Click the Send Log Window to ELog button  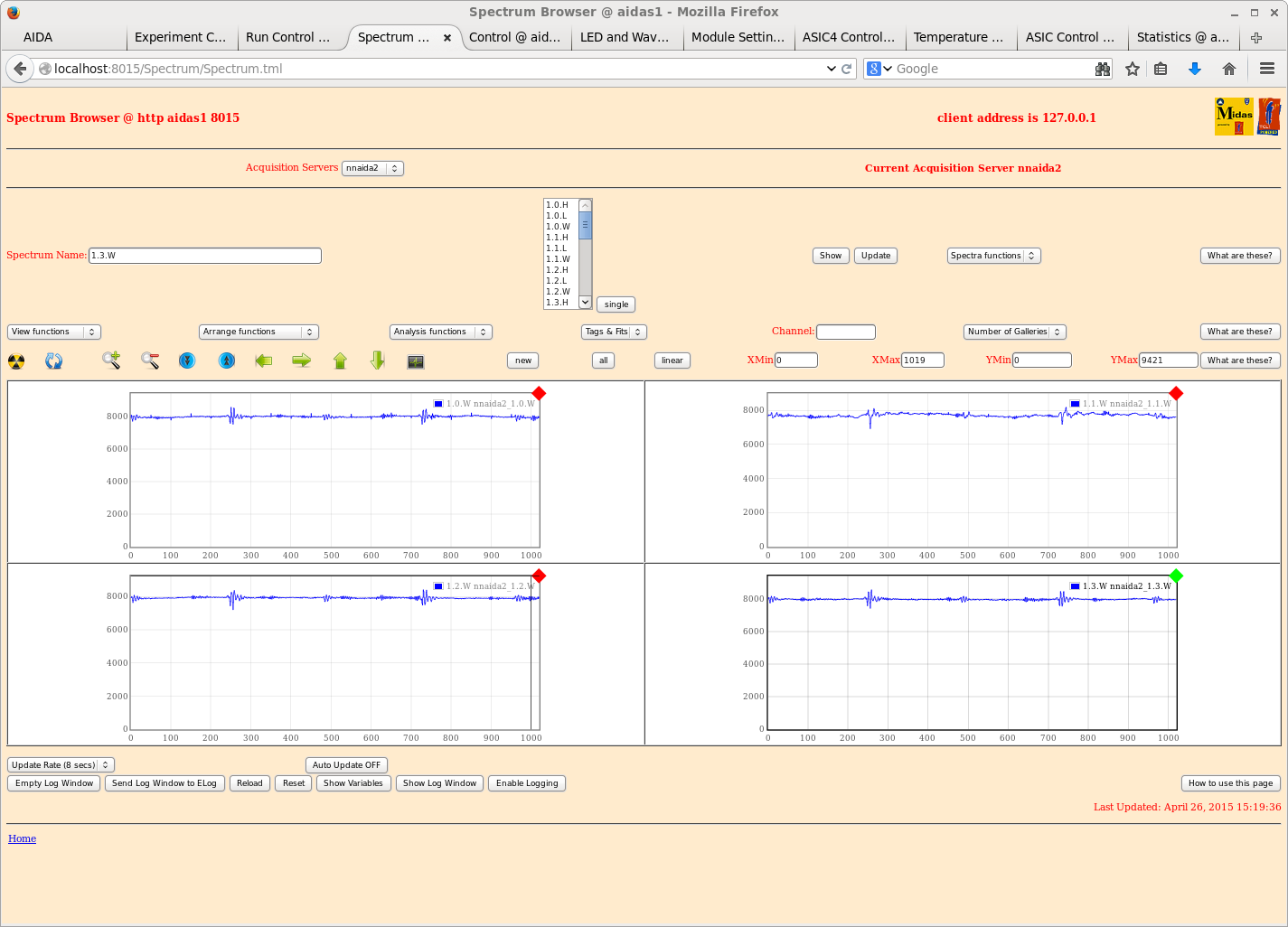(x=165, y=783)
